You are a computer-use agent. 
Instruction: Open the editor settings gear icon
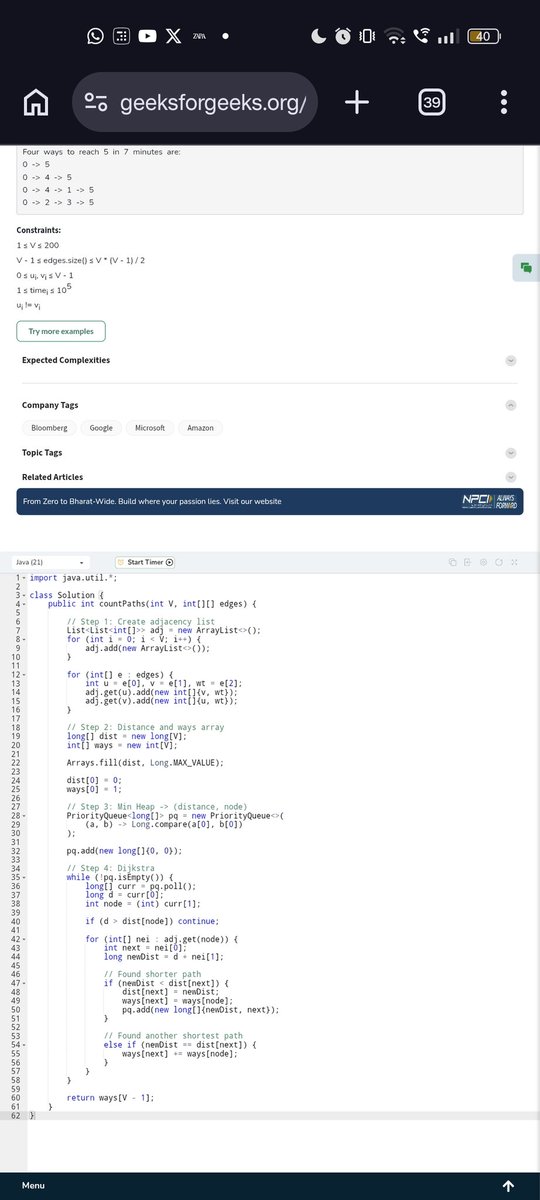click(483, 562)
